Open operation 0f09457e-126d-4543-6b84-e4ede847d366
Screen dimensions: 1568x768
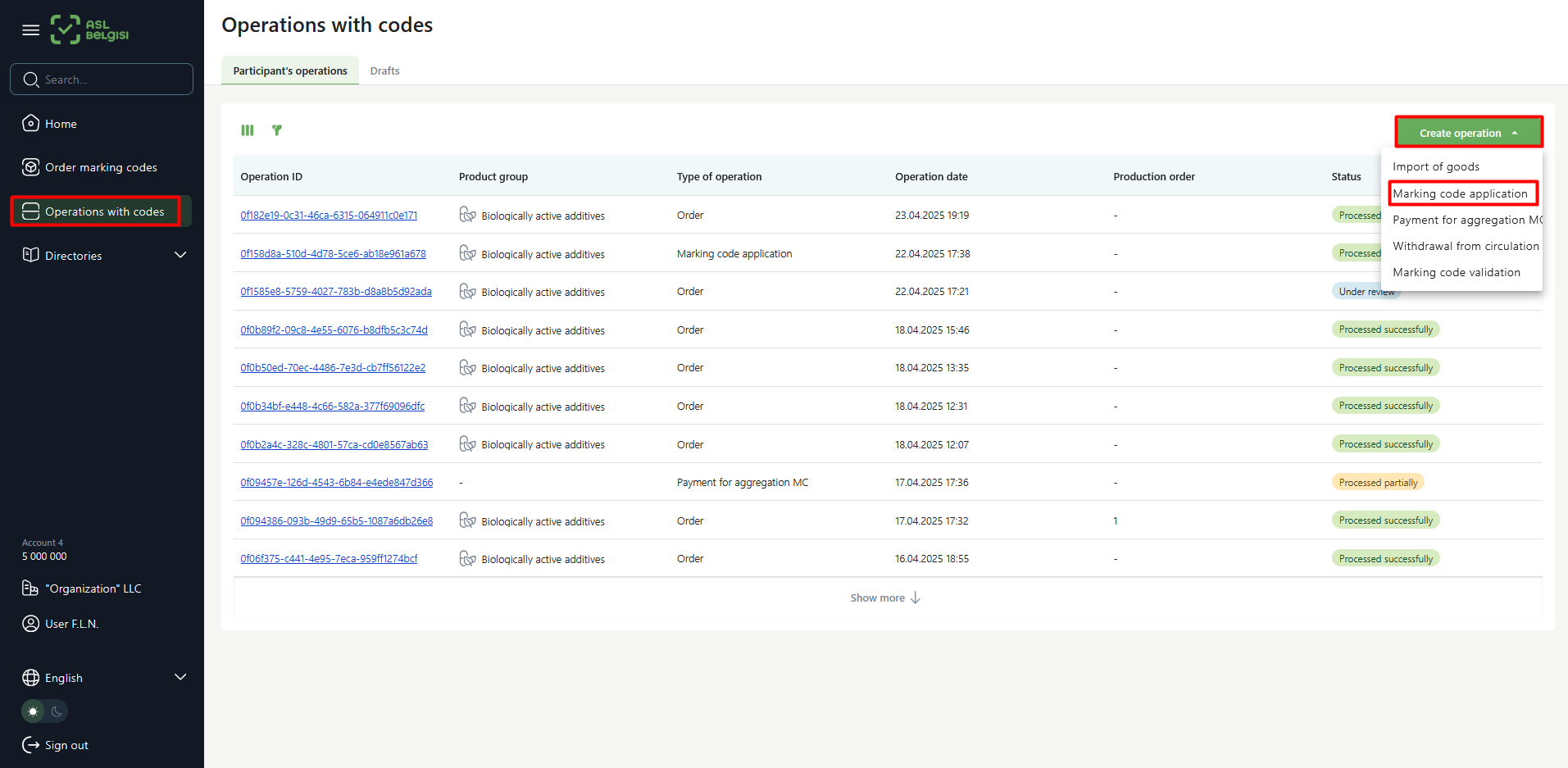[x=336, y=483]
